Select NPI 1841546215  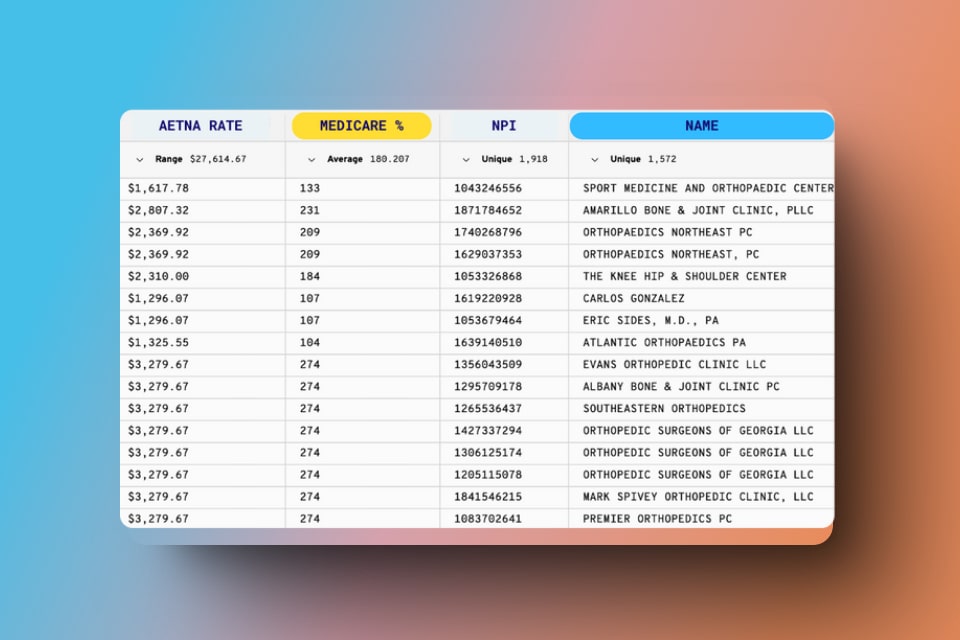point(488,497)
